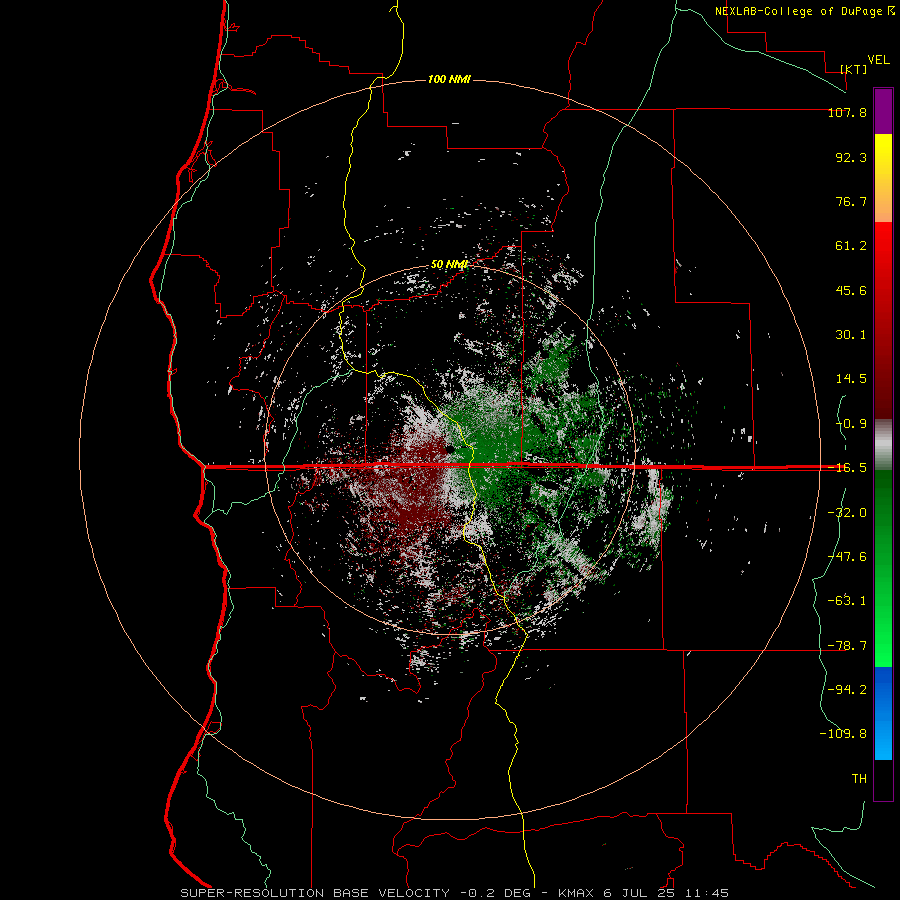Click the 14.5 scale value
900x900 pixels.
click(x=851, y=379)
